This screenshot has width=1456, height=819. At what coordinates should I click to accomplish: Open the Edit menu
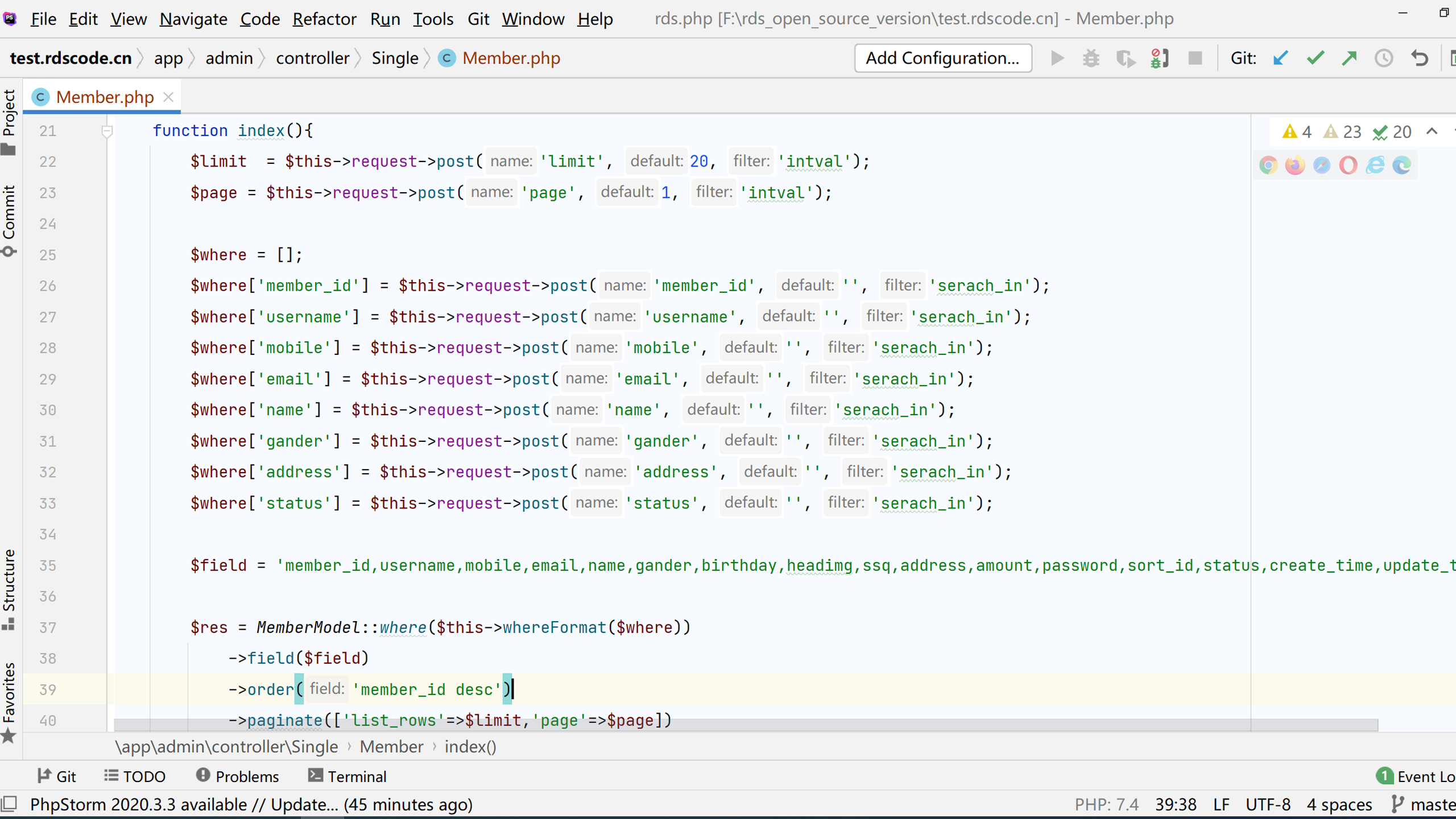point(83,19)
